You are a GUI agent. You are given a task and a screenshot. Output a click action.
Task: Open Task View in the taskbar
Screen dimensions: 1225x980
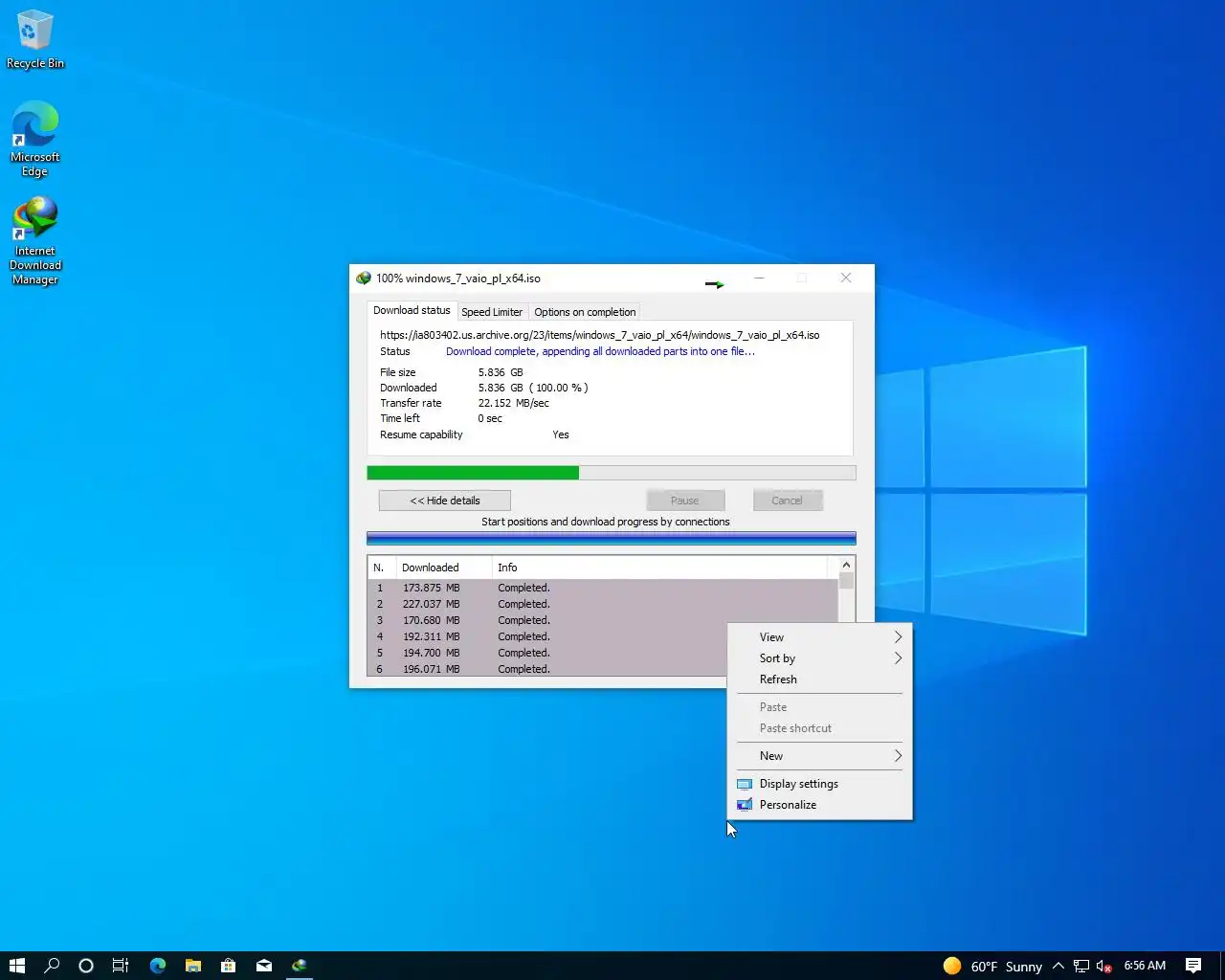[121, 966]
